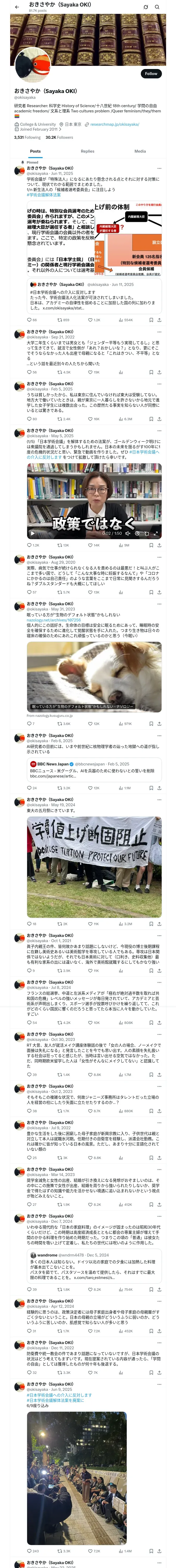This screenshot has height=1568, width=176.
Task: Share the Aug 29, 2020 post
Action: click(x=160, y=592)
